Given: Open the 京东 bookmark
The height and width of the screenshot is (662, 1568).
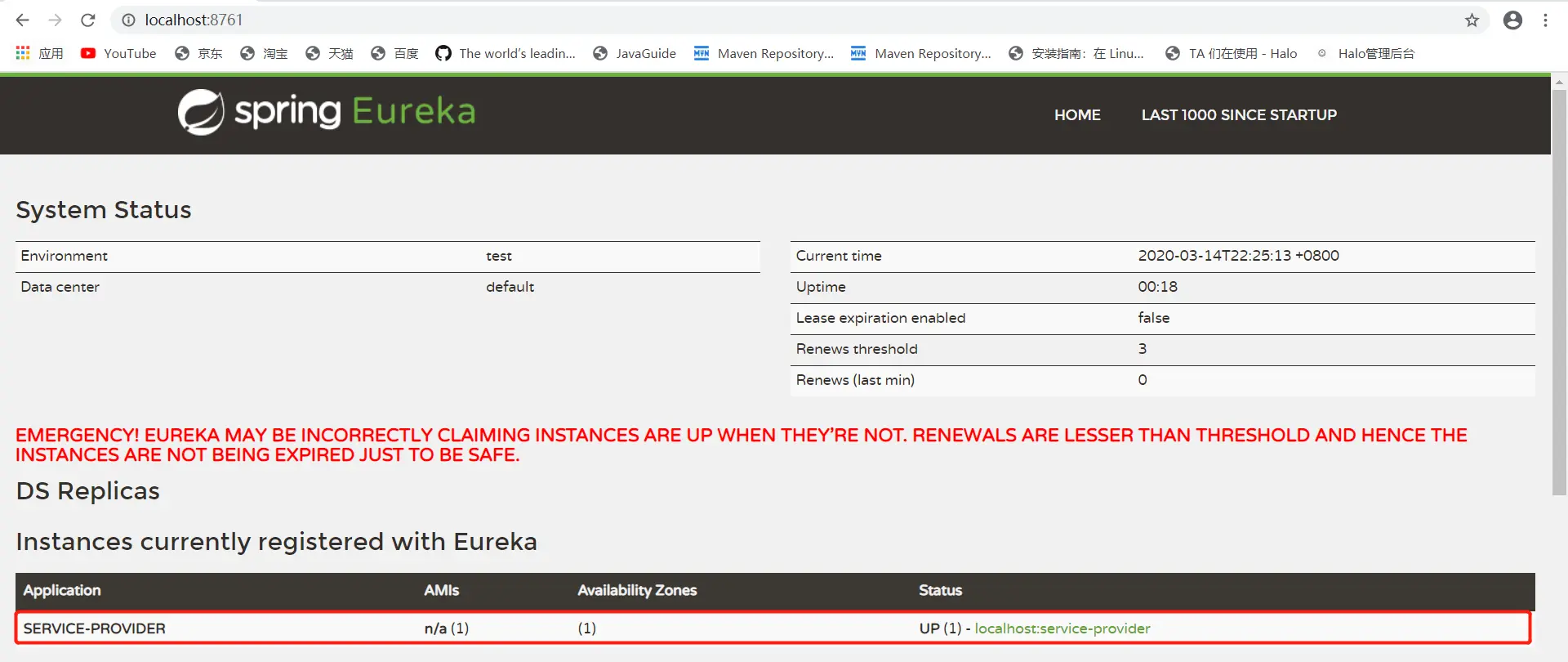Looking at the screenshot, I should click(198, 53).
